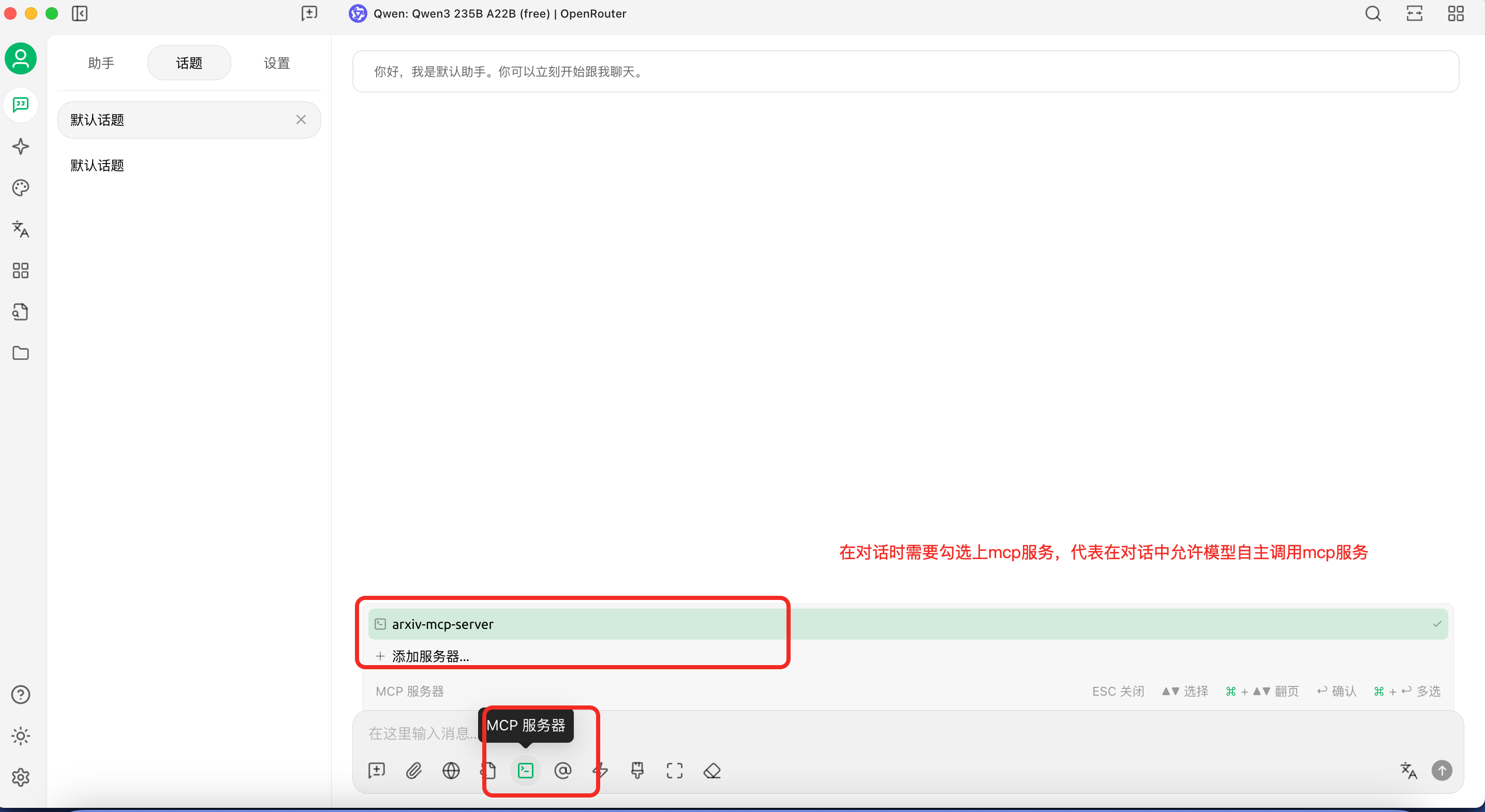
Task: Remove the 默认话题 topic with X
Action: [x=301, y=119]
